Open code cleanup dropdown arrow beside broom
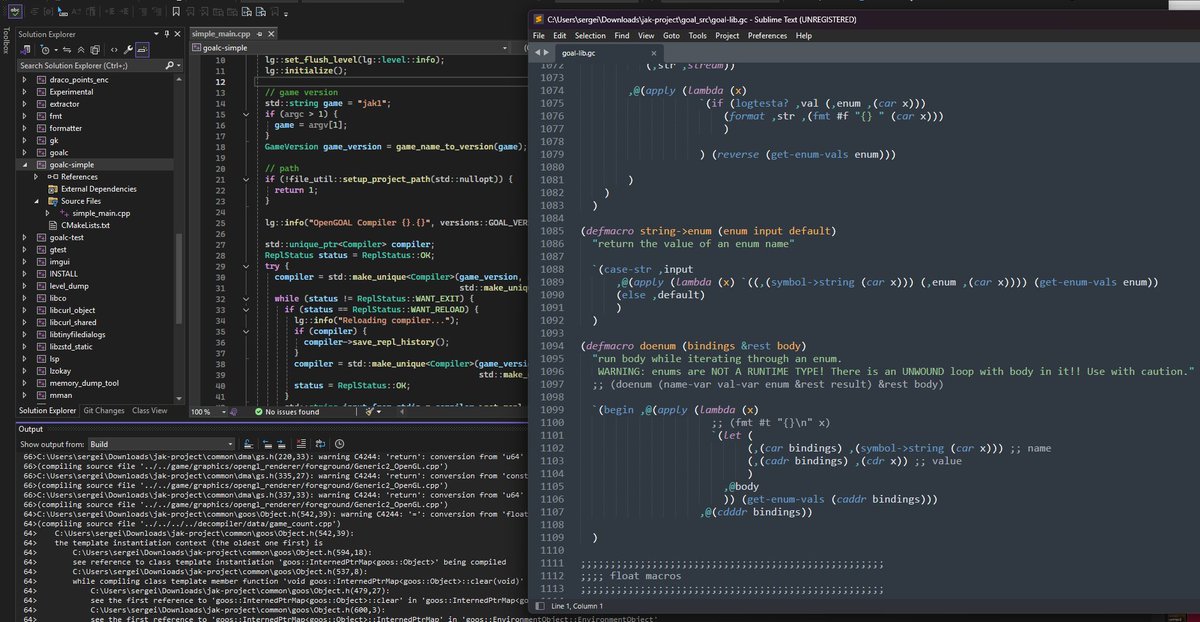The width and height of the screenshot is (1200, 622). 379,412
